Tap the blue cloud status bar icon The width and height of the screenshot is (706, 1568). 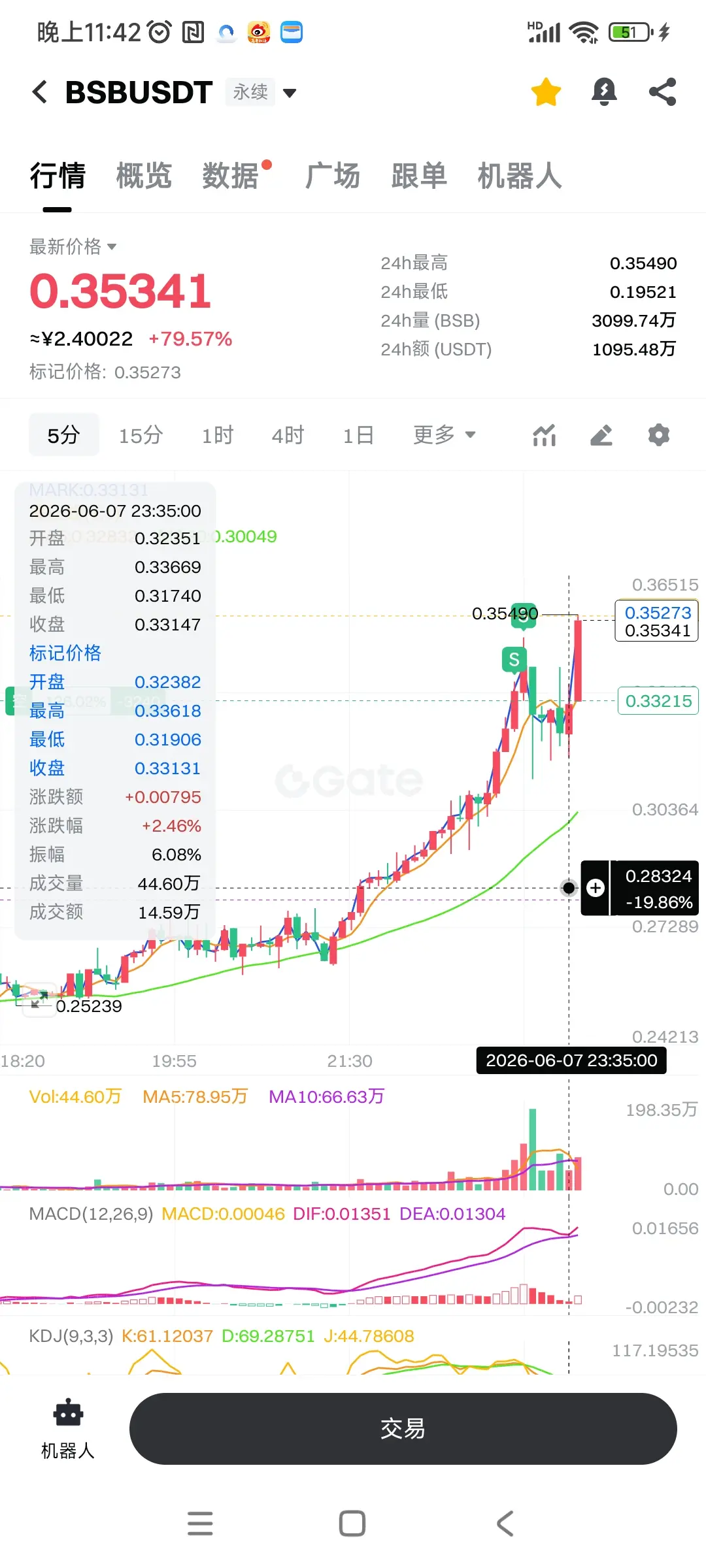[226, 32]
